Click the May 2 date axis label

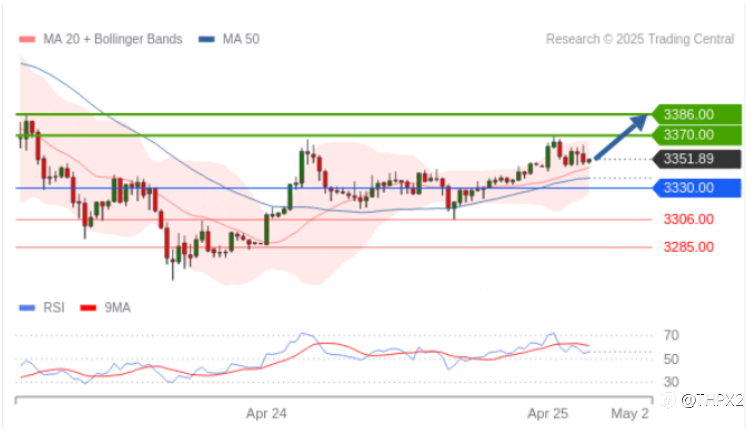tap(630, 413)
